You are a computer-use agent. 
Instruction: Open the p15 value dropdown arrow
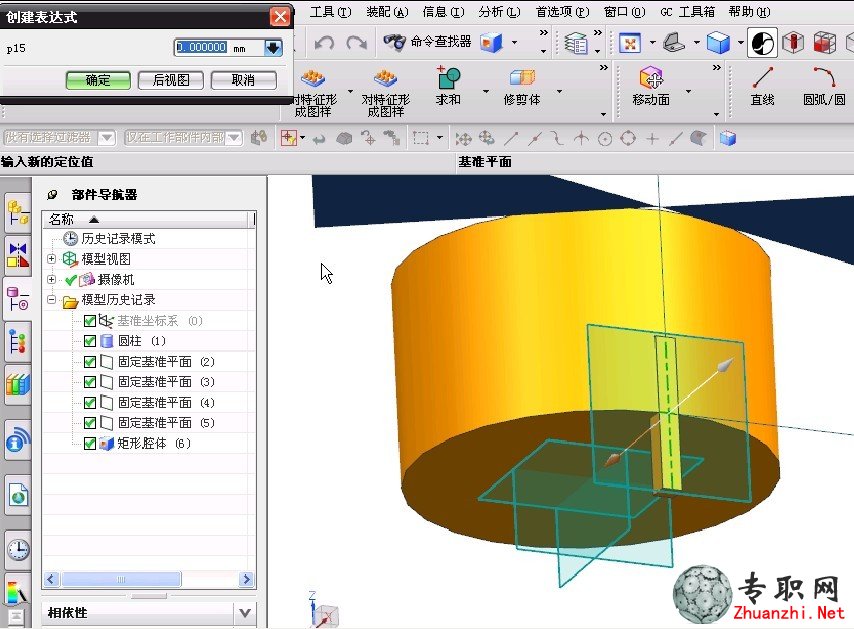pyautogui.click(x=273, y=48)
